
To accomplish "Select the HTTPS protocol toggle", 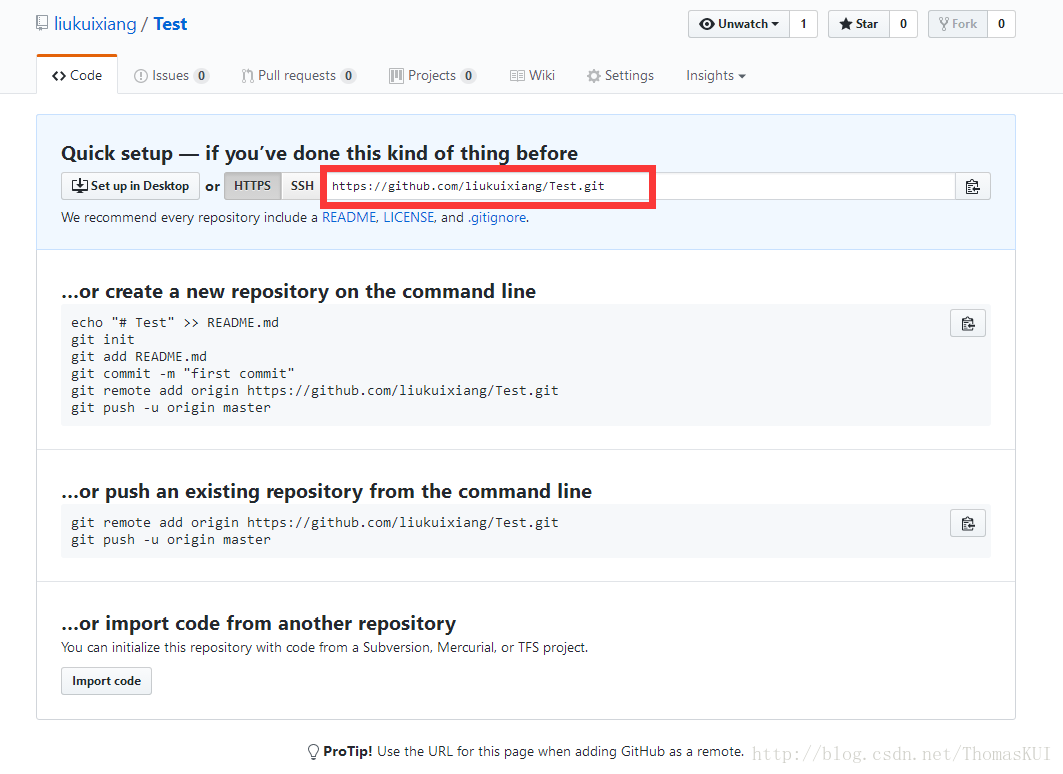I will click(x=252, y=186).
